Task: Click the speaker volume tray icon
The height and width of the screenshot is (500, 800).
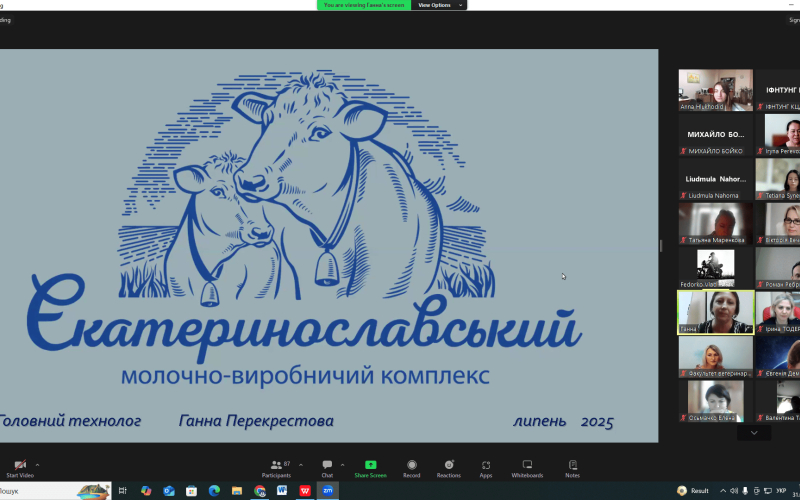Action: tap(734, 491)
